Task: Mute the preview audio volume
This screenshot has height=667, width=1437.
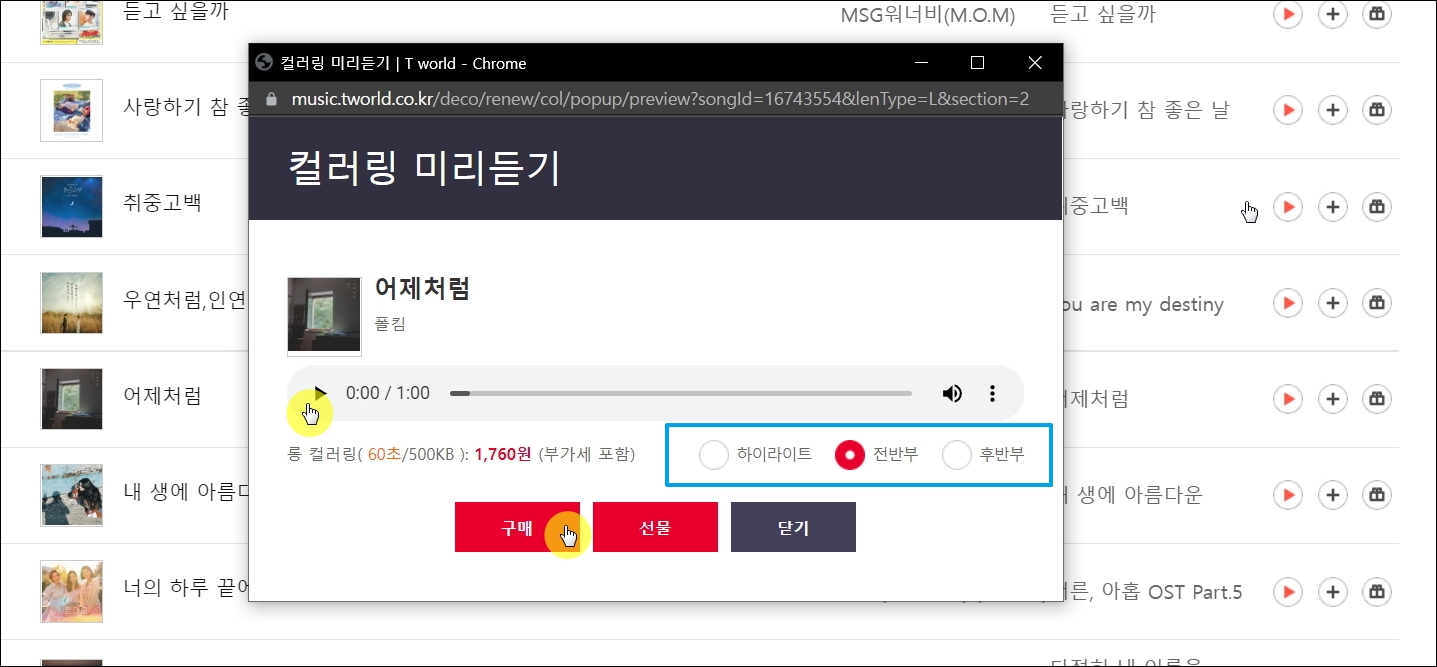Action: 952,393
